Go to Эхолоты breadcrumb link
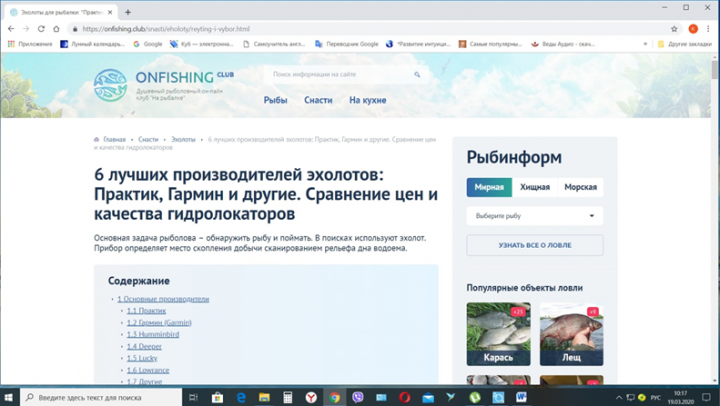The width and height of the screenshot is (720, 406). point(183,139)
